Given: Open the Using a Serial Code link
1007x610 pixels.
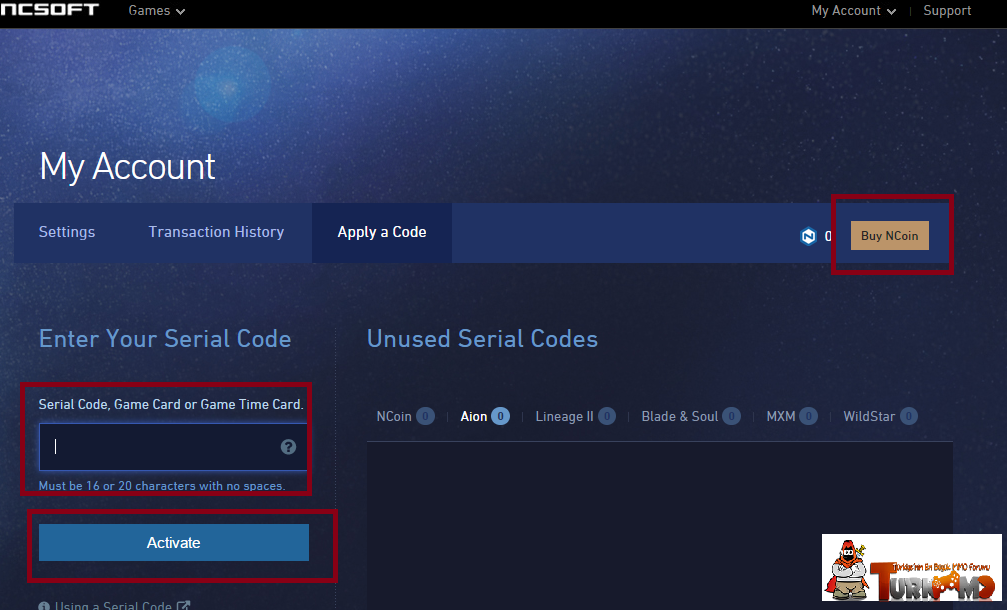Looking at the screenshot, I should [113, 606].
